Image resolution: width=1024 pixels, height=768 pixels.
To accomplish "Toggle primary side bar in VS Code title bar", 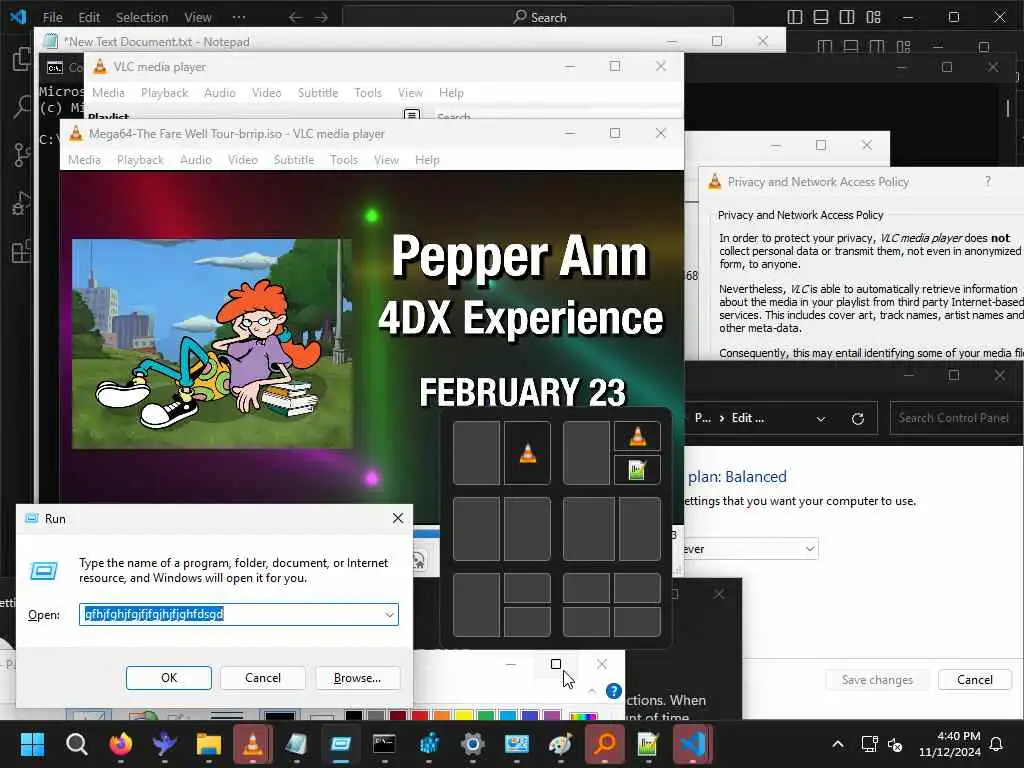I will click(795, 17).
